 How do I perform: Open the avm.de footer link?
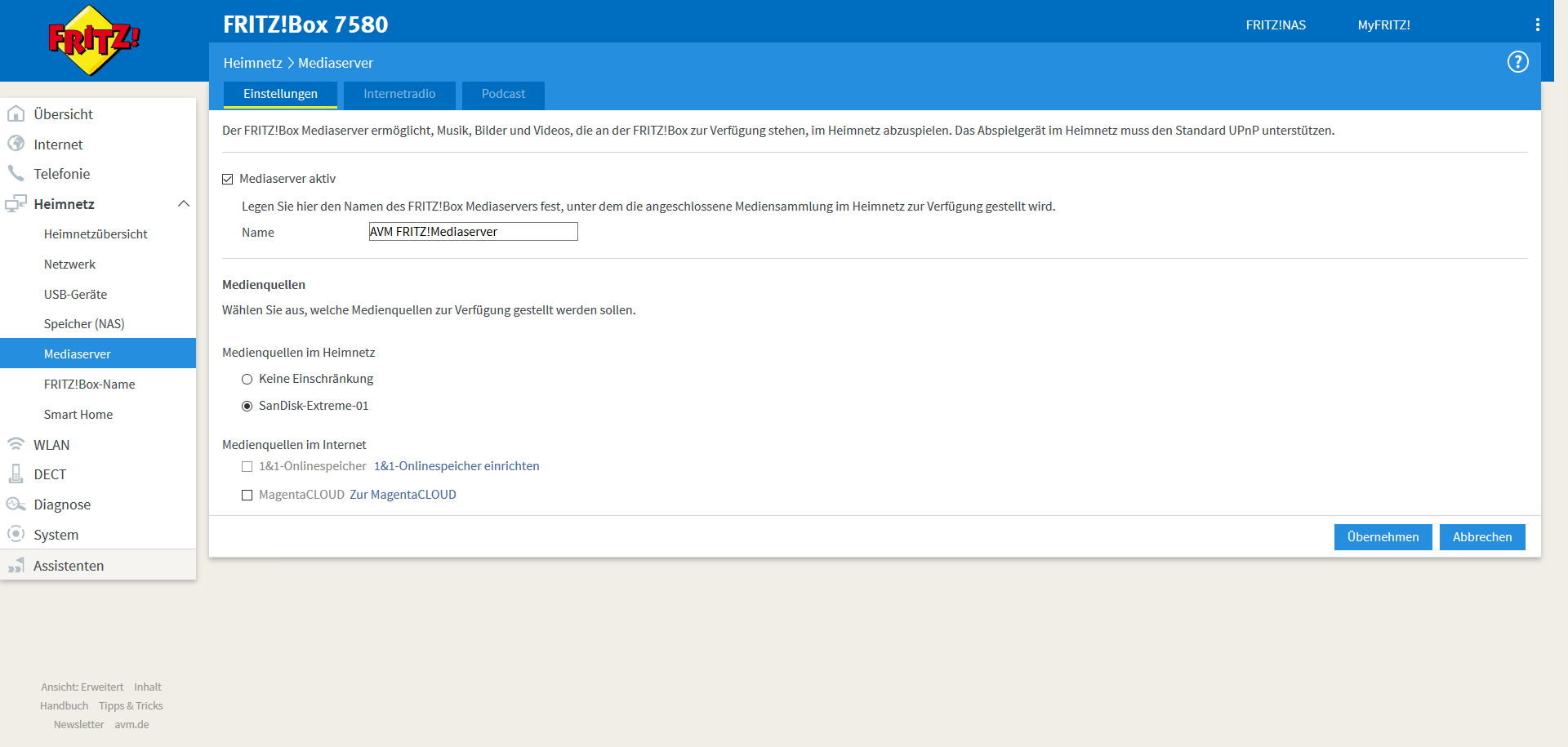point(131,724)
